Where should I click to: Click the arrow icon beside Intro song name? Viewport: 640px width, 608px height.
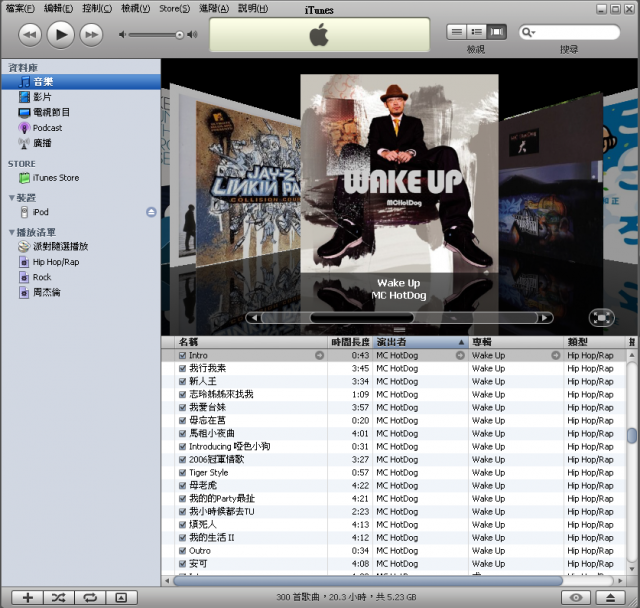pos(320,355)
